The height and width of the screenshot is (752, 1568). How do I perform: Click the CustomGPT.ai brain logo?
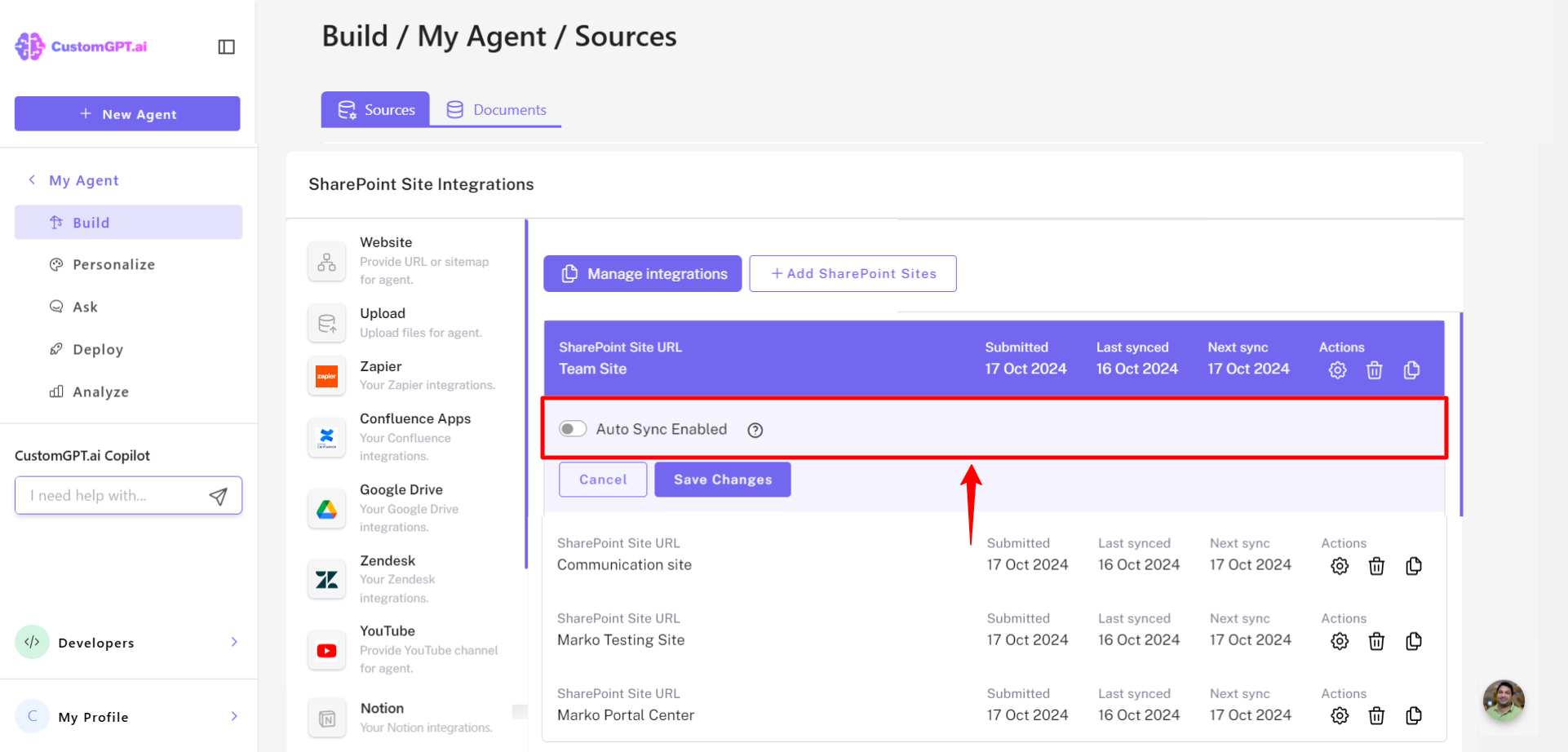coord(29,46)
